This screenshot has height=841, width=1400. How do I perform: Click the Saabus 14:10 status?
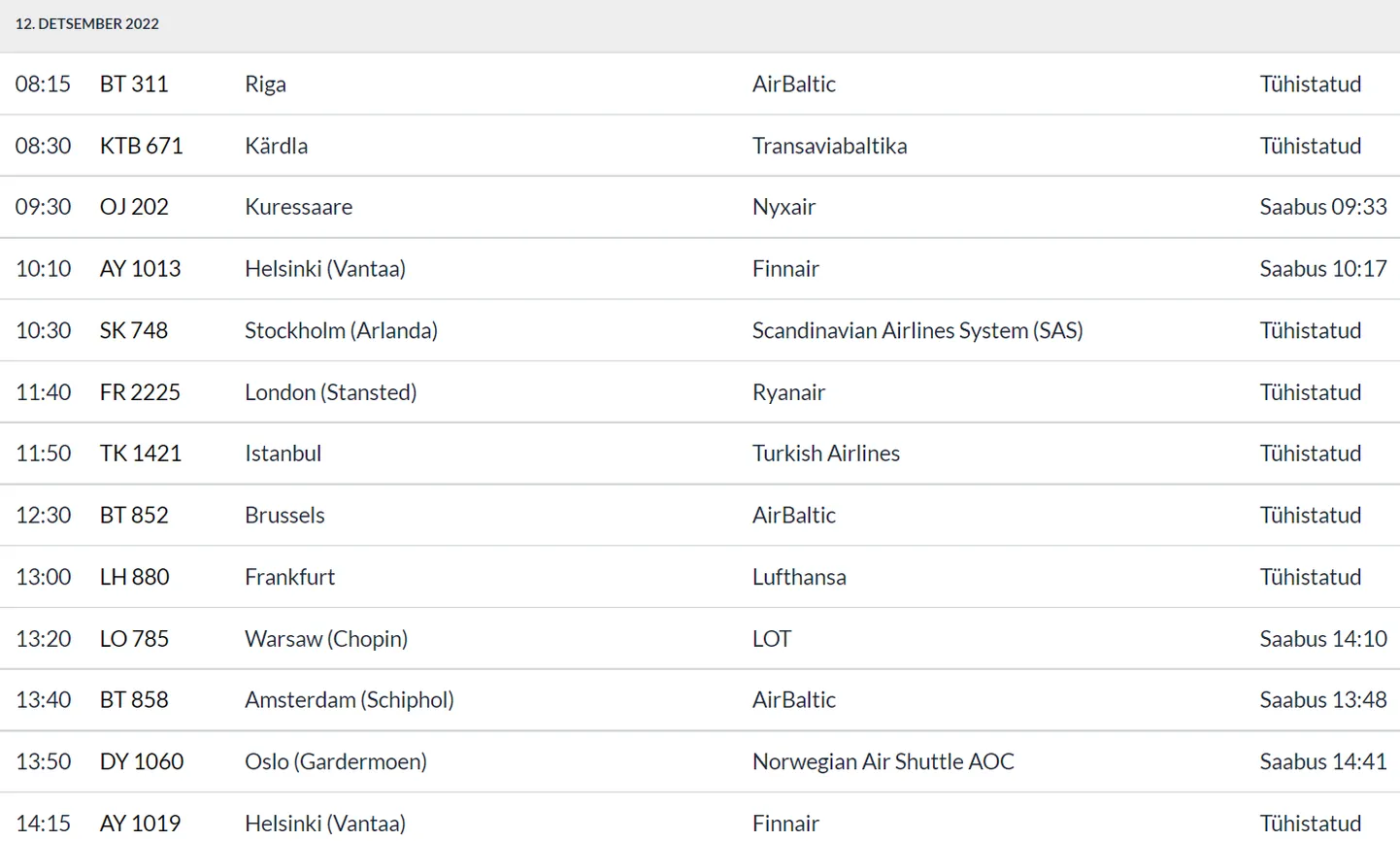coord(1323,639)
